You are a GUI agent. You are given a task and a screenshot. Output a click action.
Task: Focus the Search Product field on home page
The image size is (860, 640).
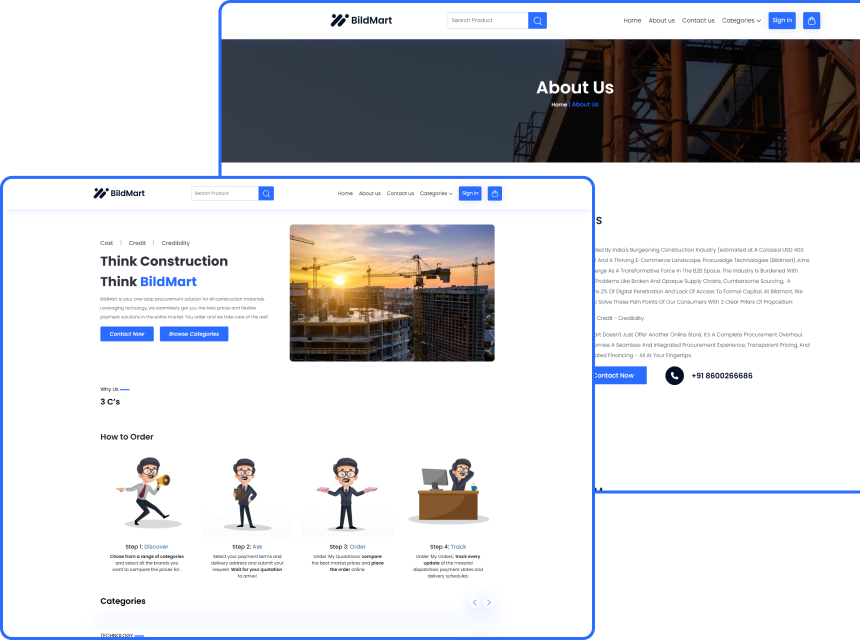point(225,193)
